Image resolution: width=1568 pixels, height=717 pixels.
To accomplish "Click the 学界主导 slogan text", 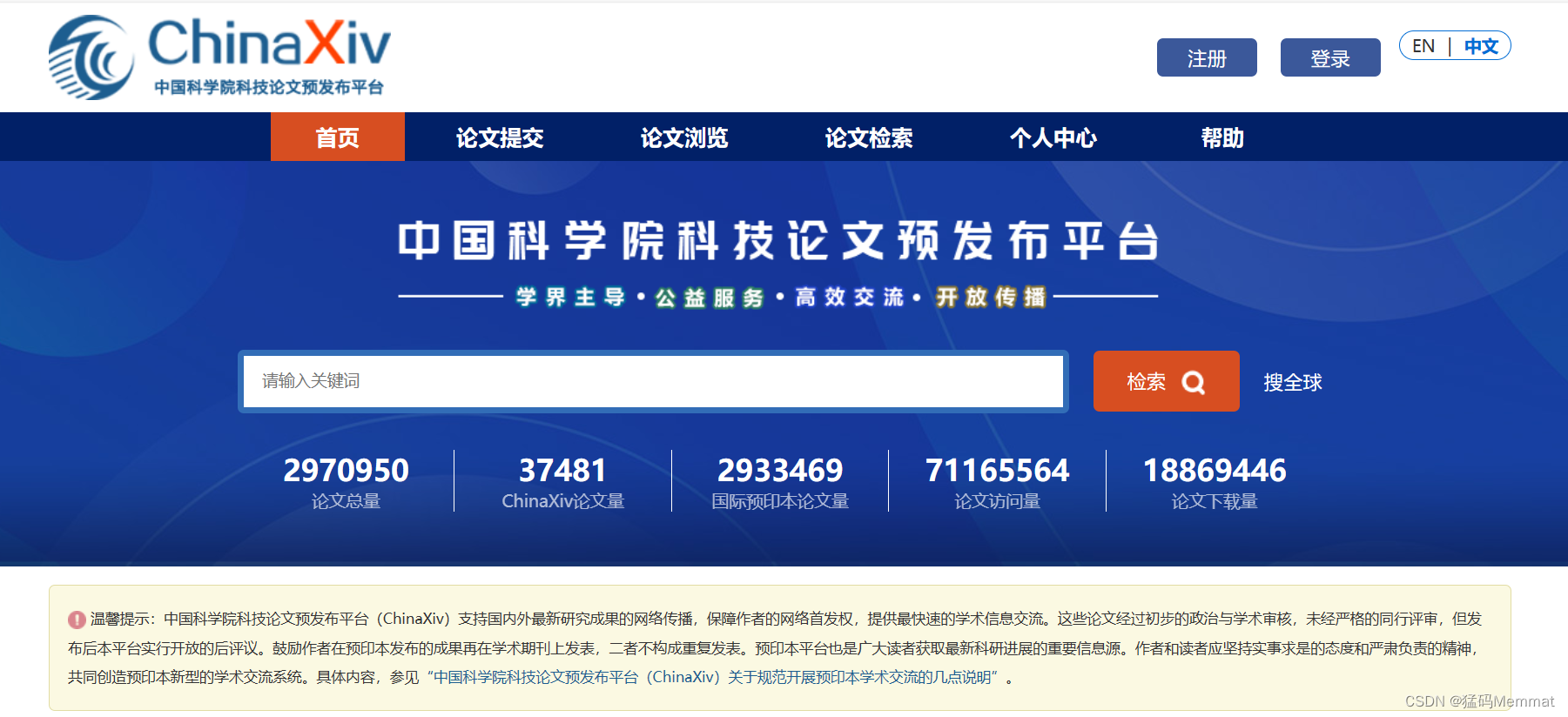I will [570, 297].
